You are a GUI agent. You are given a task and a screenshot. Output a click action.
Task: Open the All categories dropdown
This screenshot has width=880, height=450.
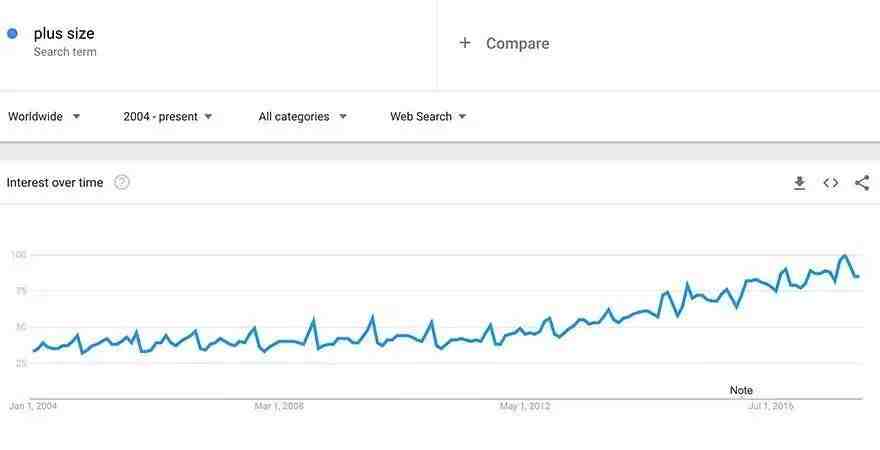coord(302,117)
